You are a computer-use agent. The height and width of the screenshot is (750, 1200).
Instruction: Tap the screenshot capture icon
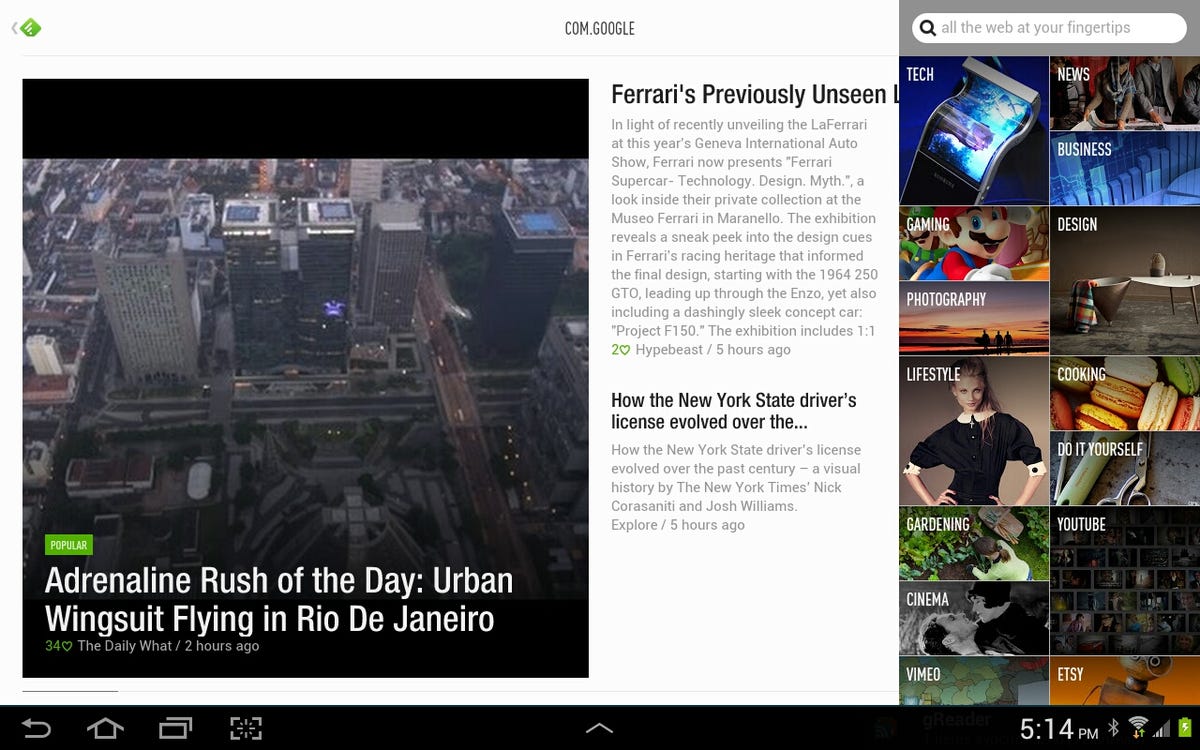246,728
